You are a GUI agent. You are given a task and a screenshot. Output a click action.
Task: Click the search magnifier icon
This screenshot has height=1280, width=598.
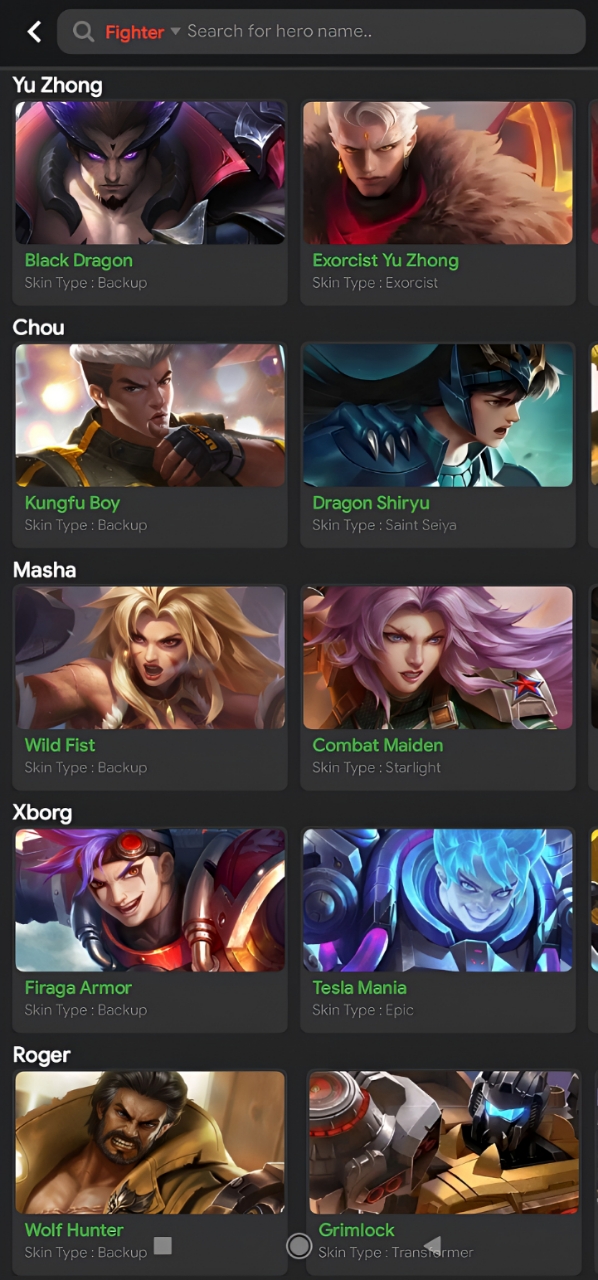[x=83, y=32]
